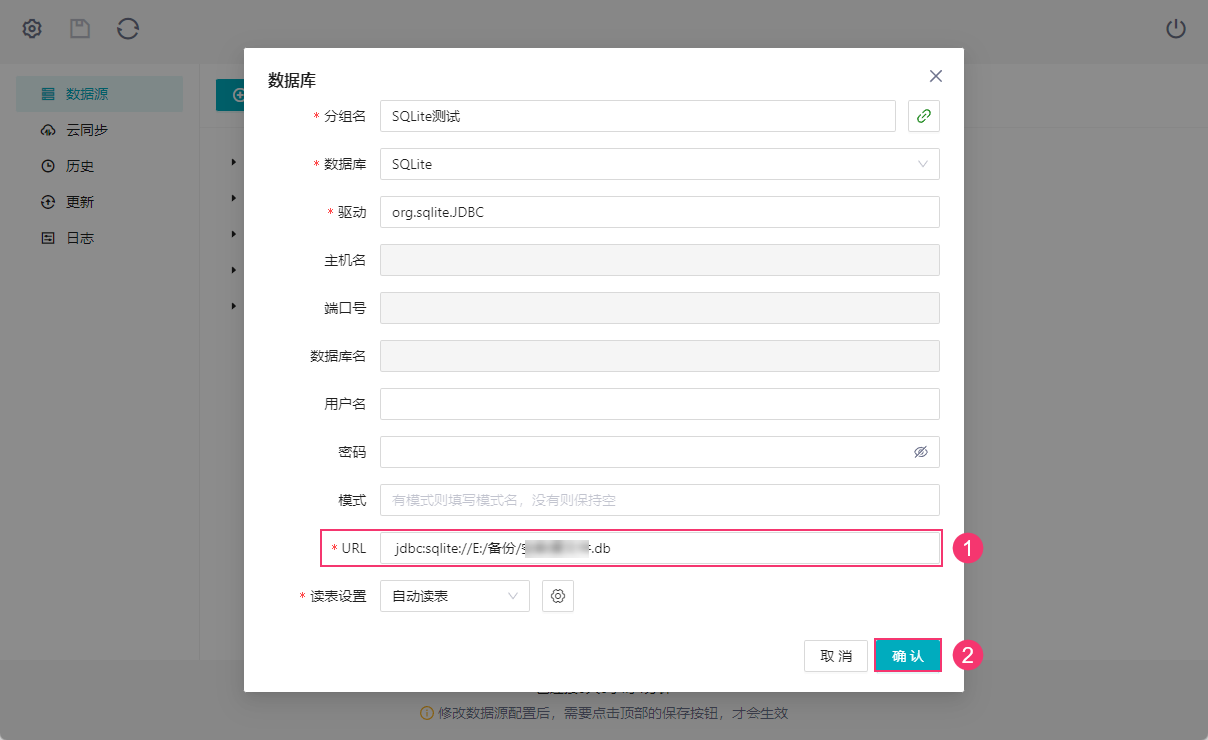Click the URL input field
The image size is (1208, 740).
[x=660, y=548]
